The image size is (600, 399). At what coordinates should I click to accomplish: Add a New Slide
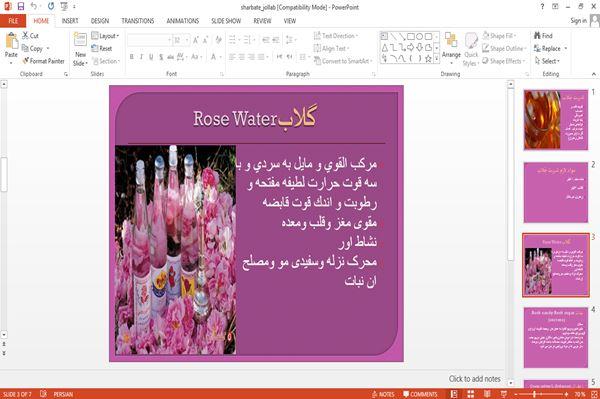click(80, 49)
